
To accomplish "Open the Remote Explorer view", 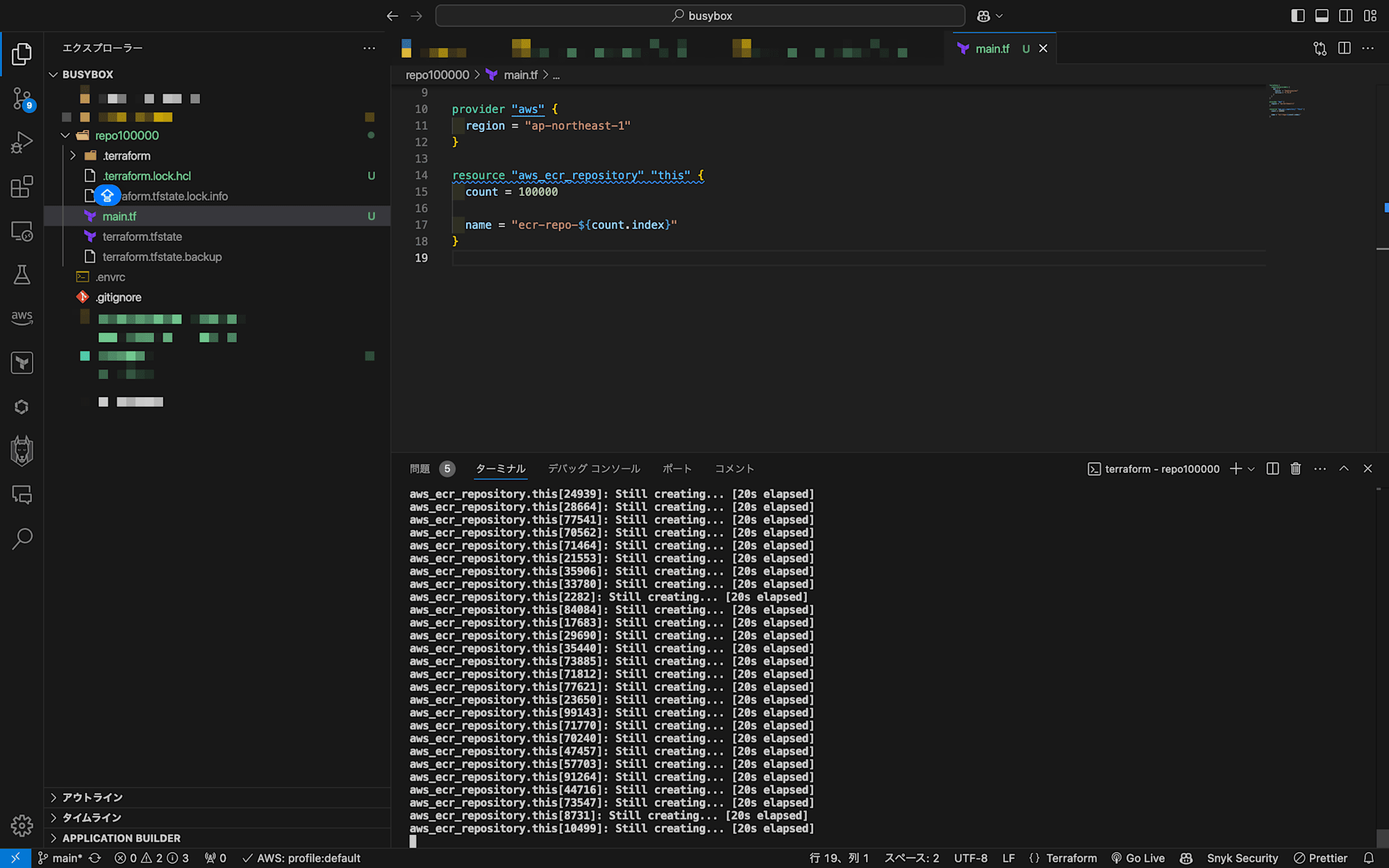I will point(22,231).
